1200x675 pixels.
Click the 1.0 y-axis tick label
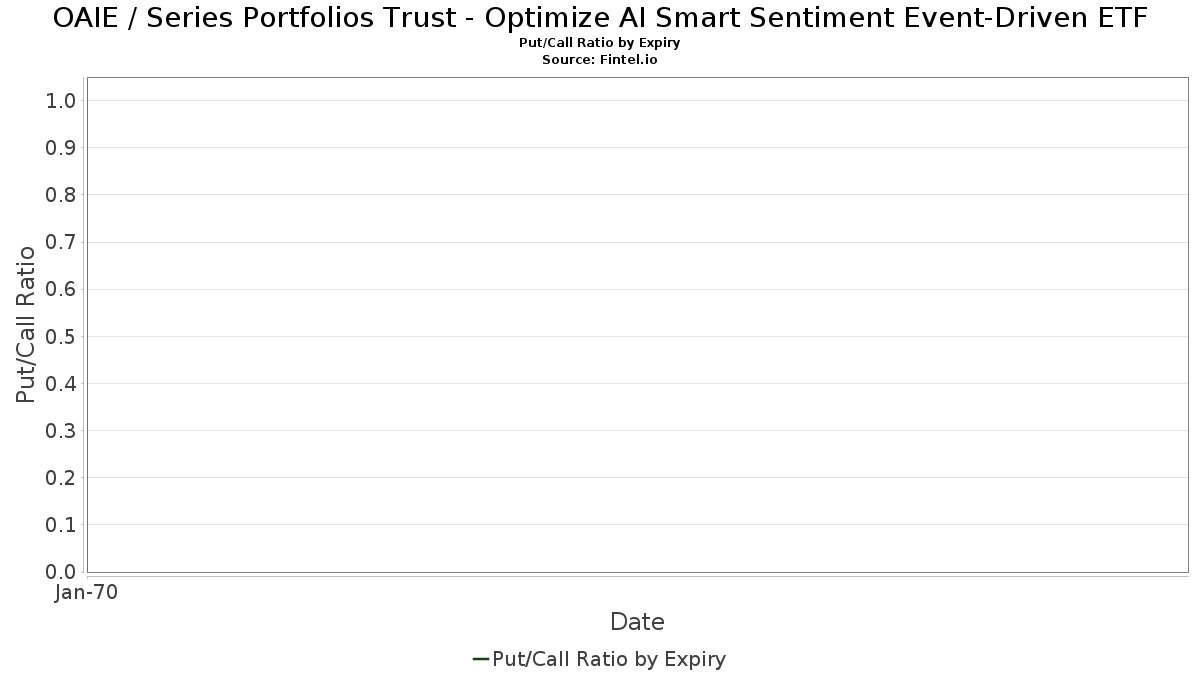click(x=61, y=101)
